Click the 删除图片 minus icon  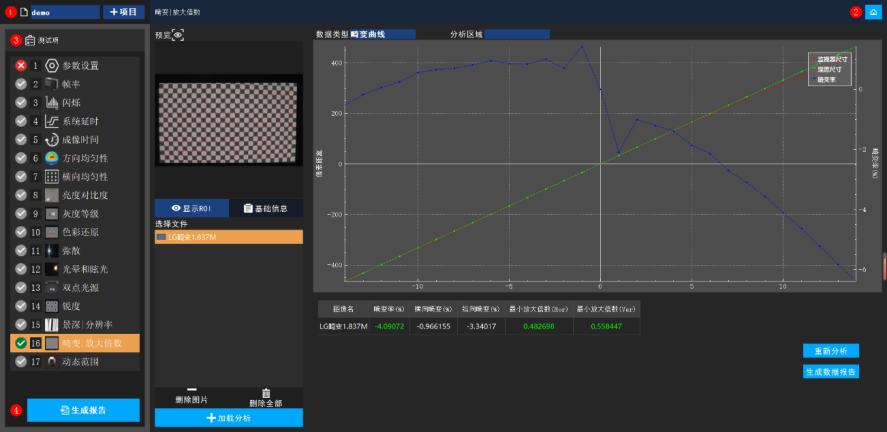pos(192,390)
